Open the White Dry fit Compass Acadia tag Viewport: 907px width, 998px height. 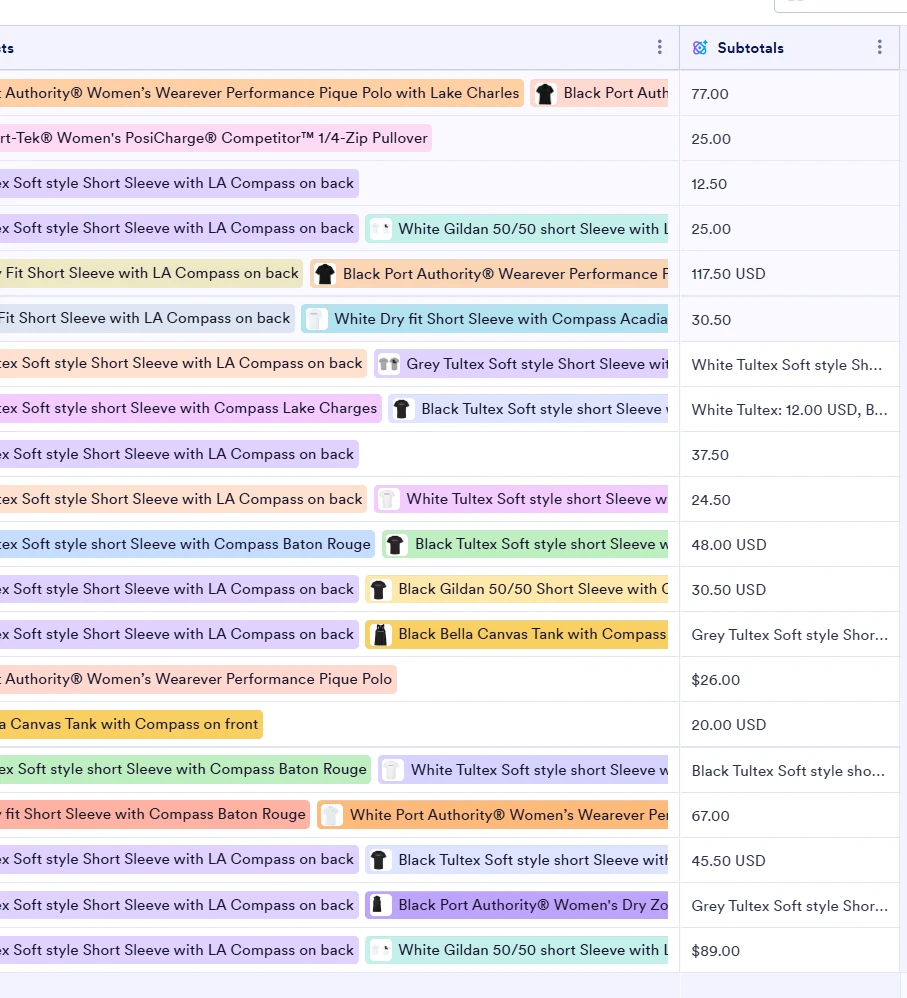click(484, 319)
